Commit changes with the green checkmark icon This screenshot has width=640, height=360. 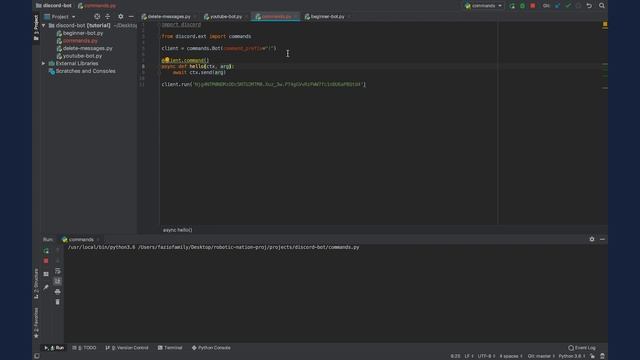[568, 6]
